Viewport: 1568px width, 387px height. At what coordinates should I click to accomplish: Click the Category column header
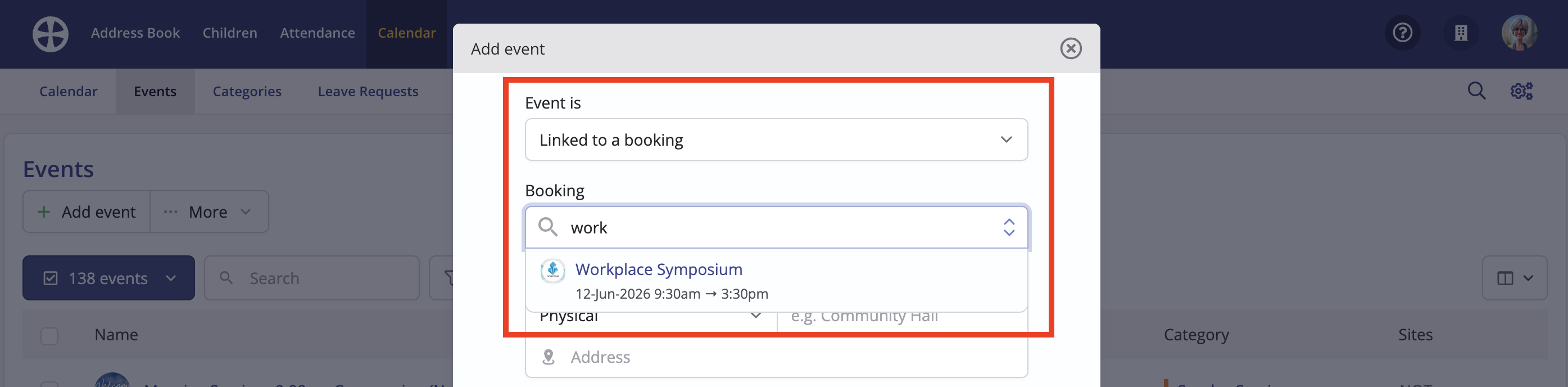1196,335
